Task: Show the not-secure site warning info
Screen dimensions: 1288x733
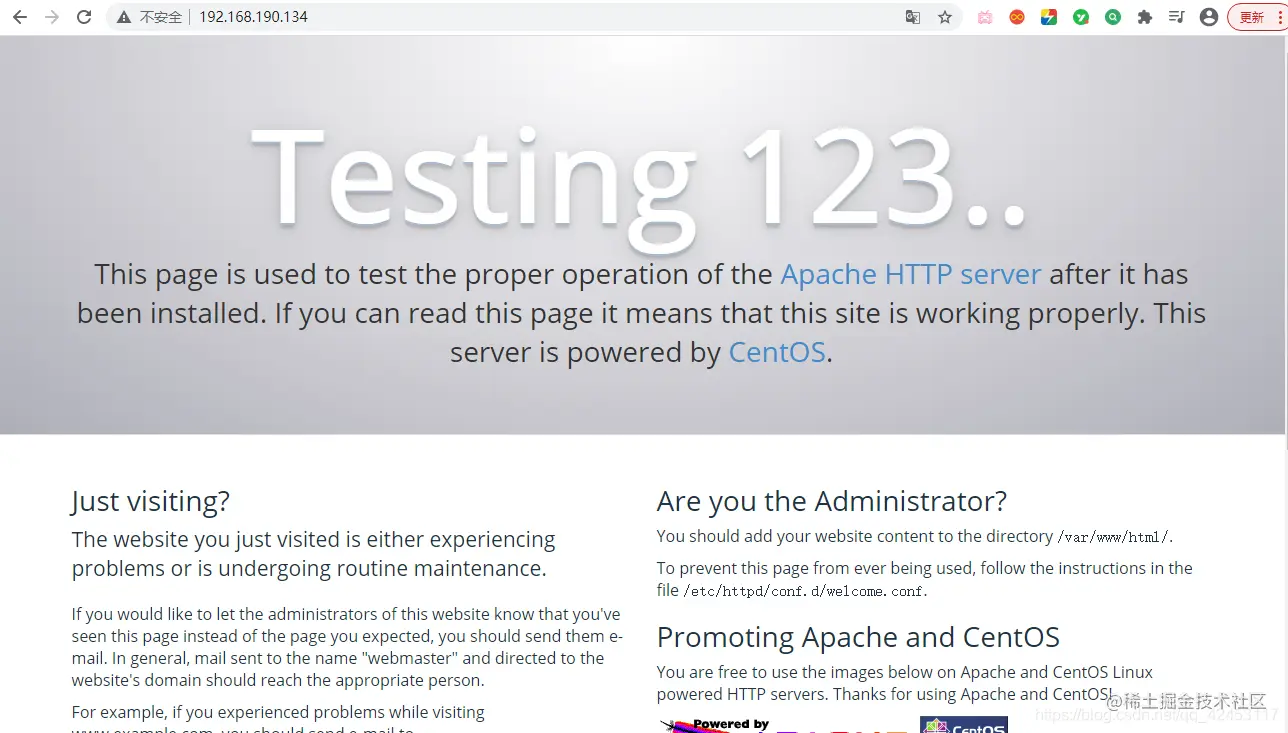Action: click(x=124, y=17)
